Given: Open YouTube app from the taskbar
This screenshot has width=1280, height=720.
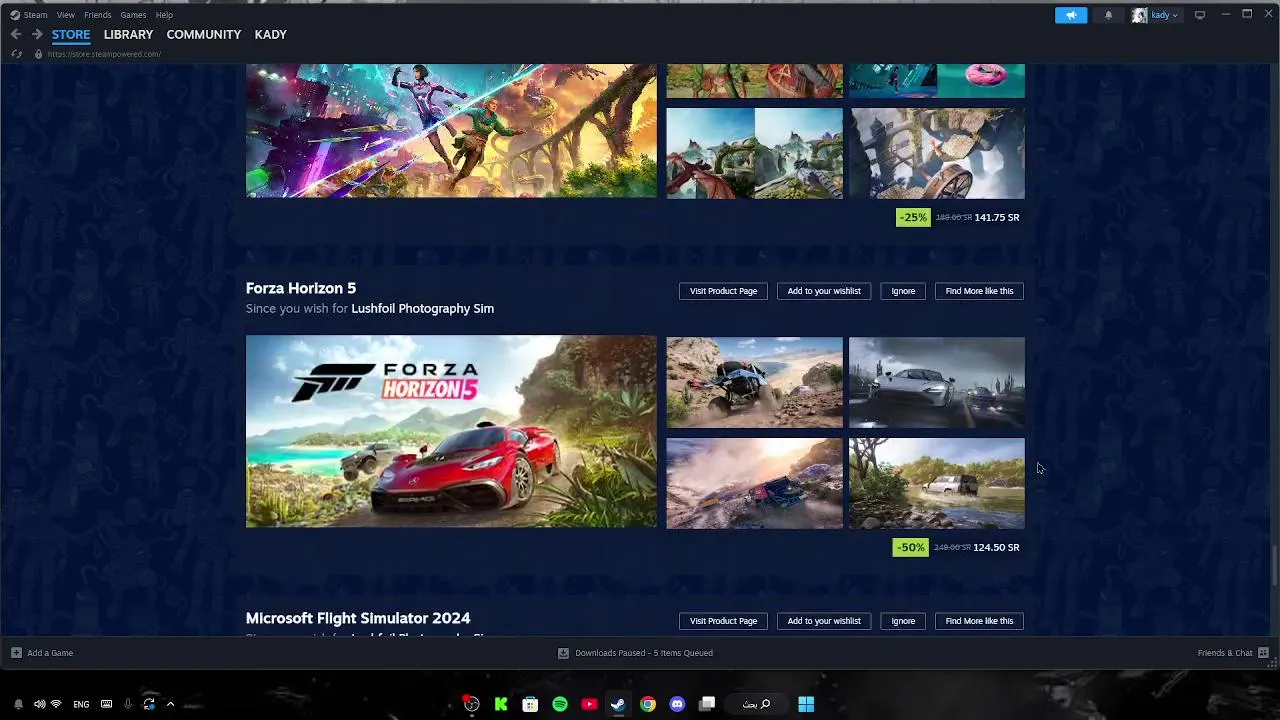Looking at the screenshot, I should coord(589,704).
